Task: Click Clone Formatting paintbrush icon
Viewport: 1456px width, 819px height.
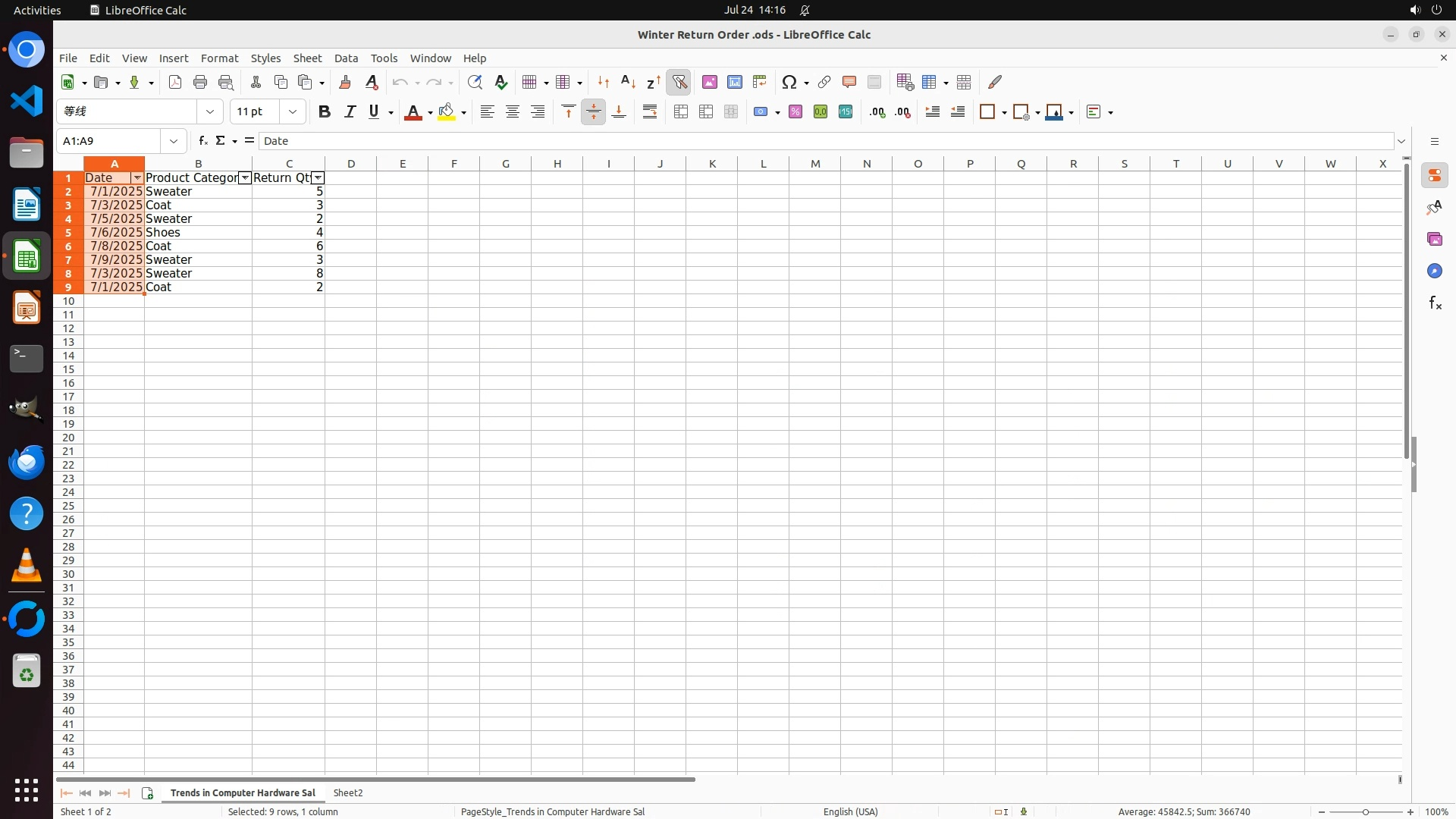Action: click(x=345, y=82)
